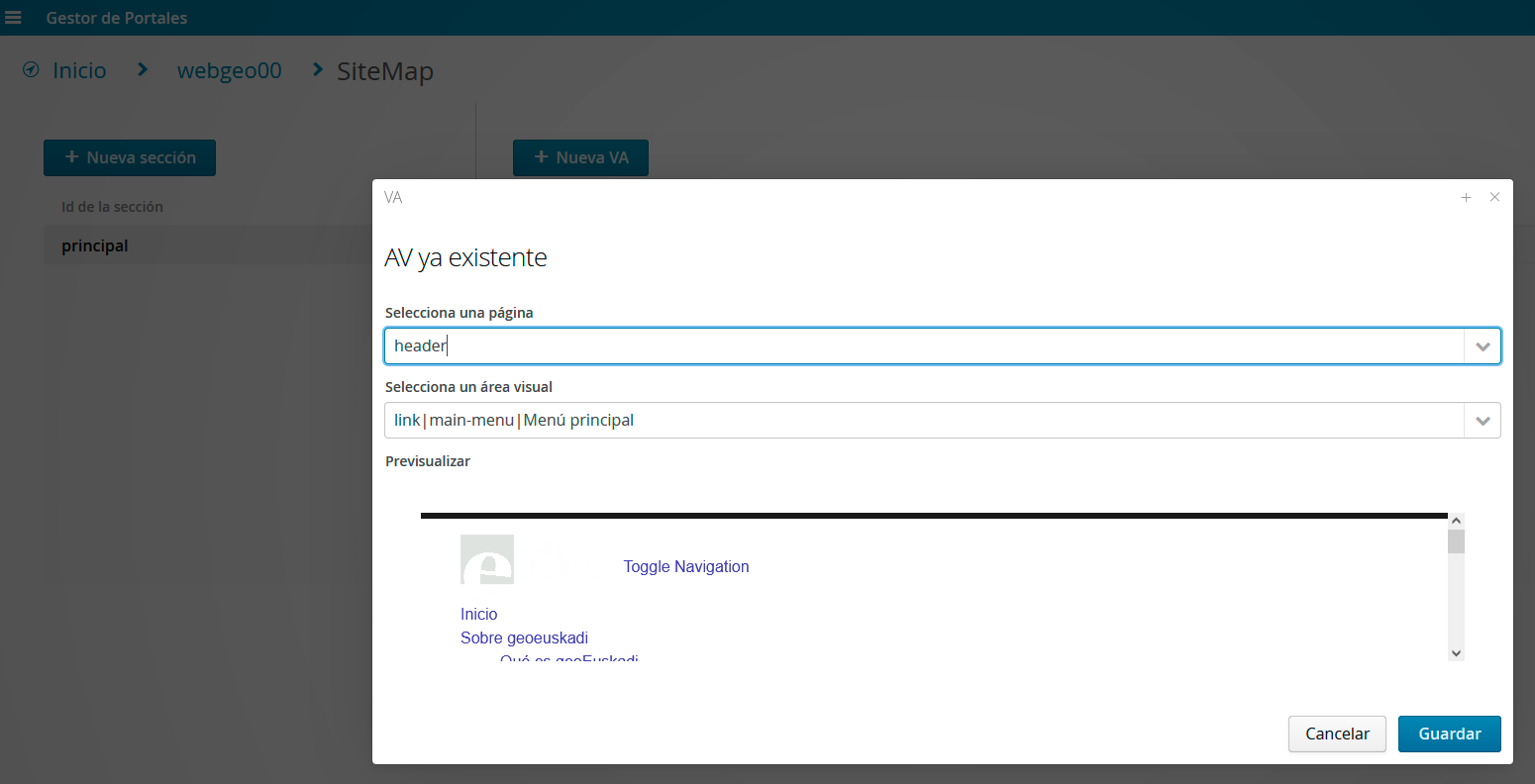Open the área visual combo box
The height and width of the screenshot is (784, 1535).
(924, 420)
